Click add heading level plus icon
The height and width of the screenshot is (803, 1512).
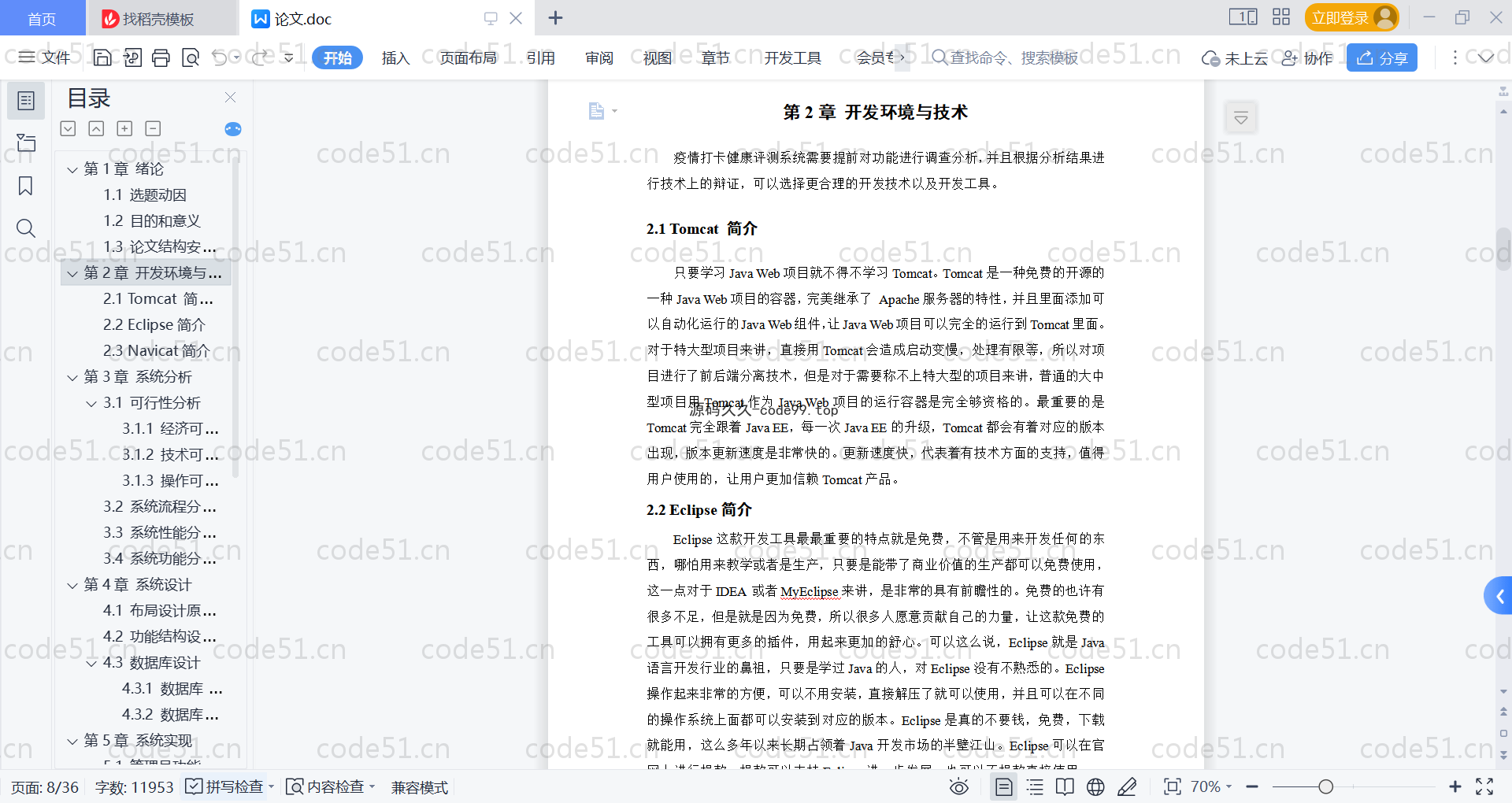(124, 128)
